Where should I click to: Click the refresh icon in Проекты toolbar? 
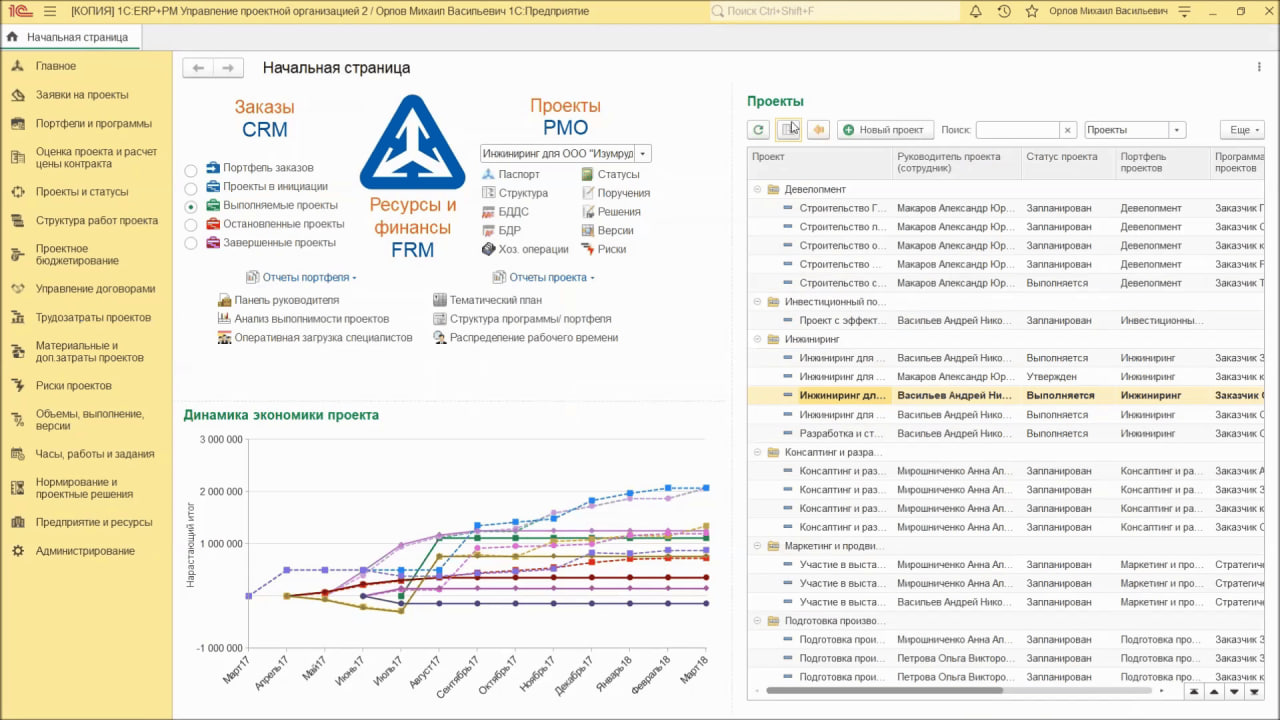(758, 130)
